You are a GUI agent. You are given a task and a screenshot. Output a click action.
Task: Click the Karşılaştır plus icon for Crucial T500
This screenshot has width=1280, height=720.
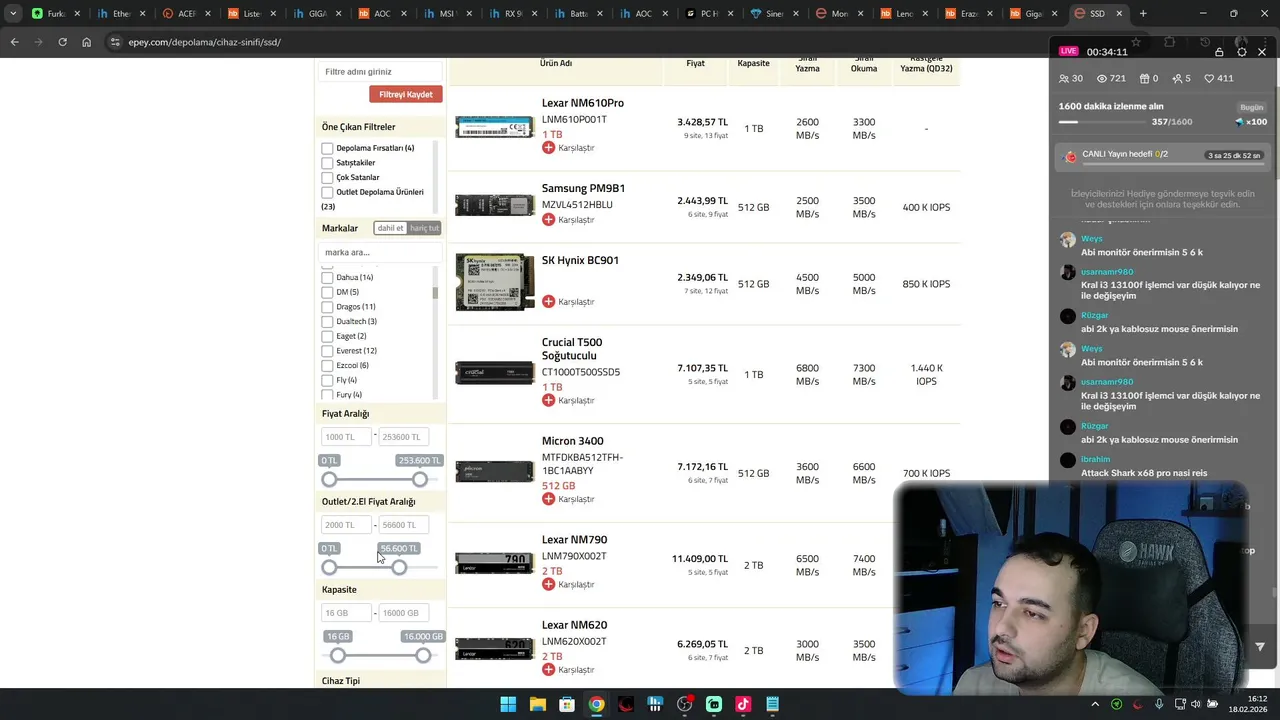548,400
